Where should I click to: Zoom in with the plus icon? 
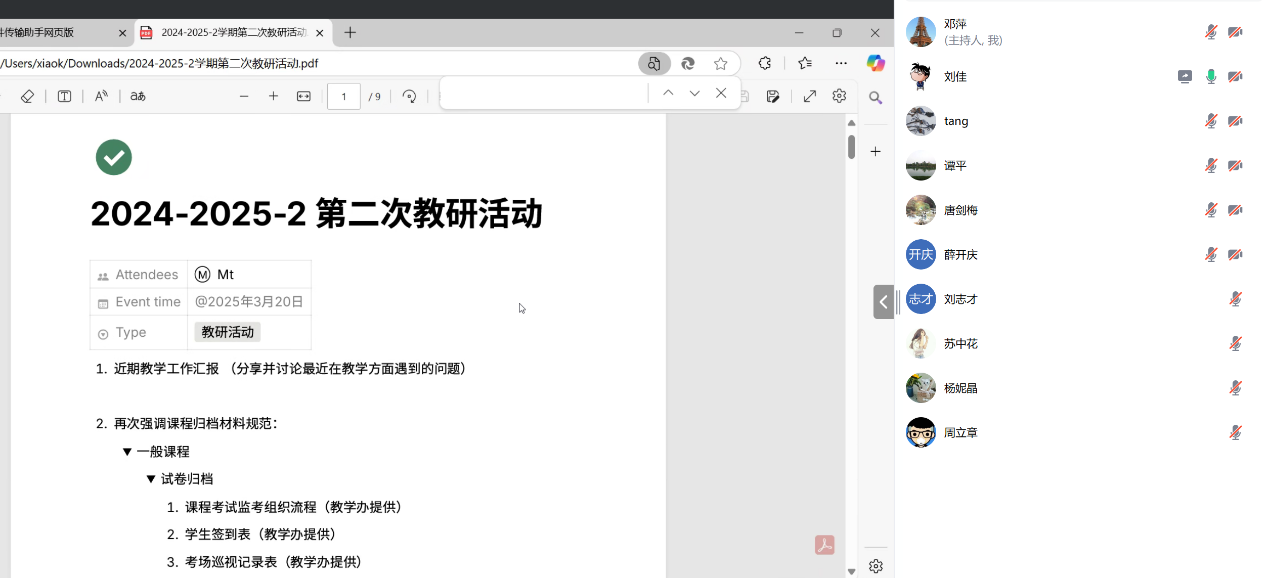click(x=273, y=96)
